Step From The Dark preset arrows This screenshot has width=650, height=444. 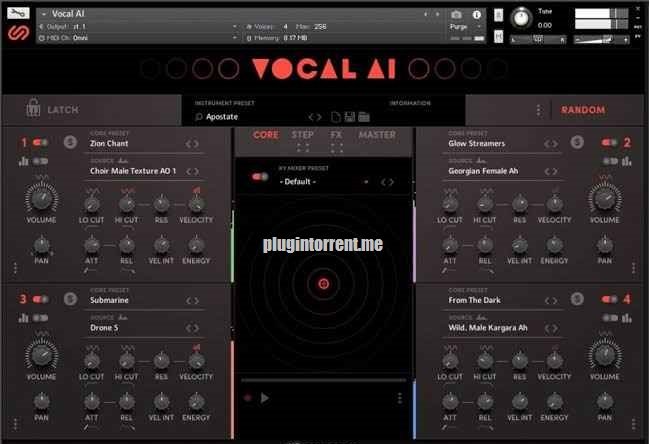(x=551, y=301)
